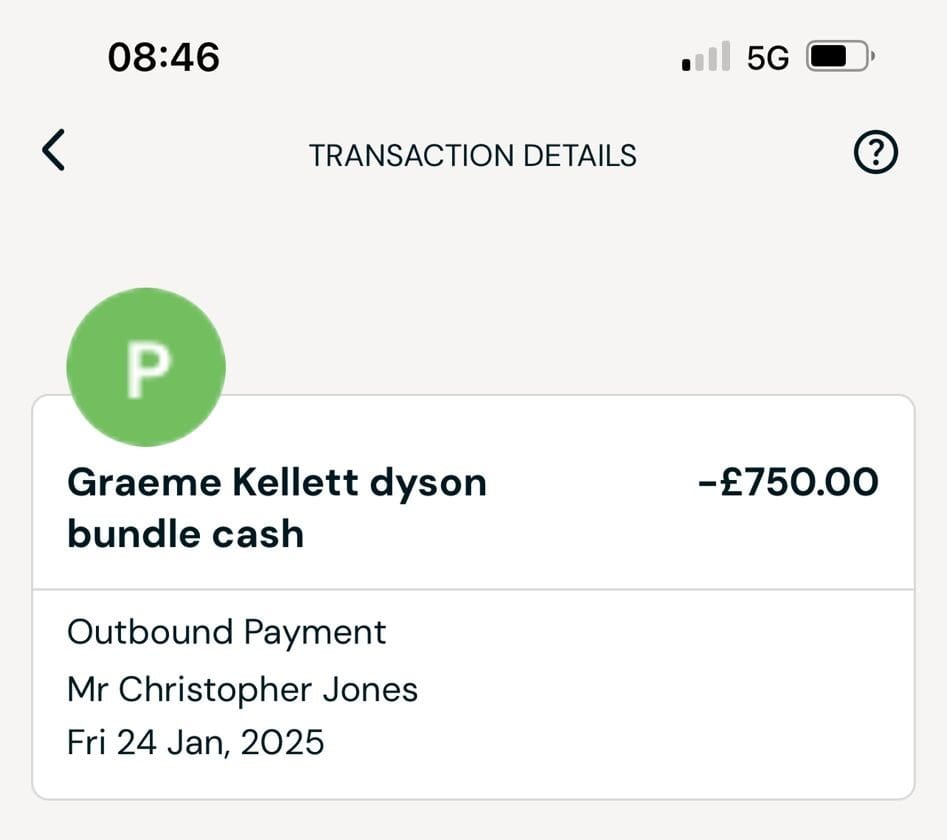Tap the green P avatar circle

pyautogui.click(x=146, y=367)
